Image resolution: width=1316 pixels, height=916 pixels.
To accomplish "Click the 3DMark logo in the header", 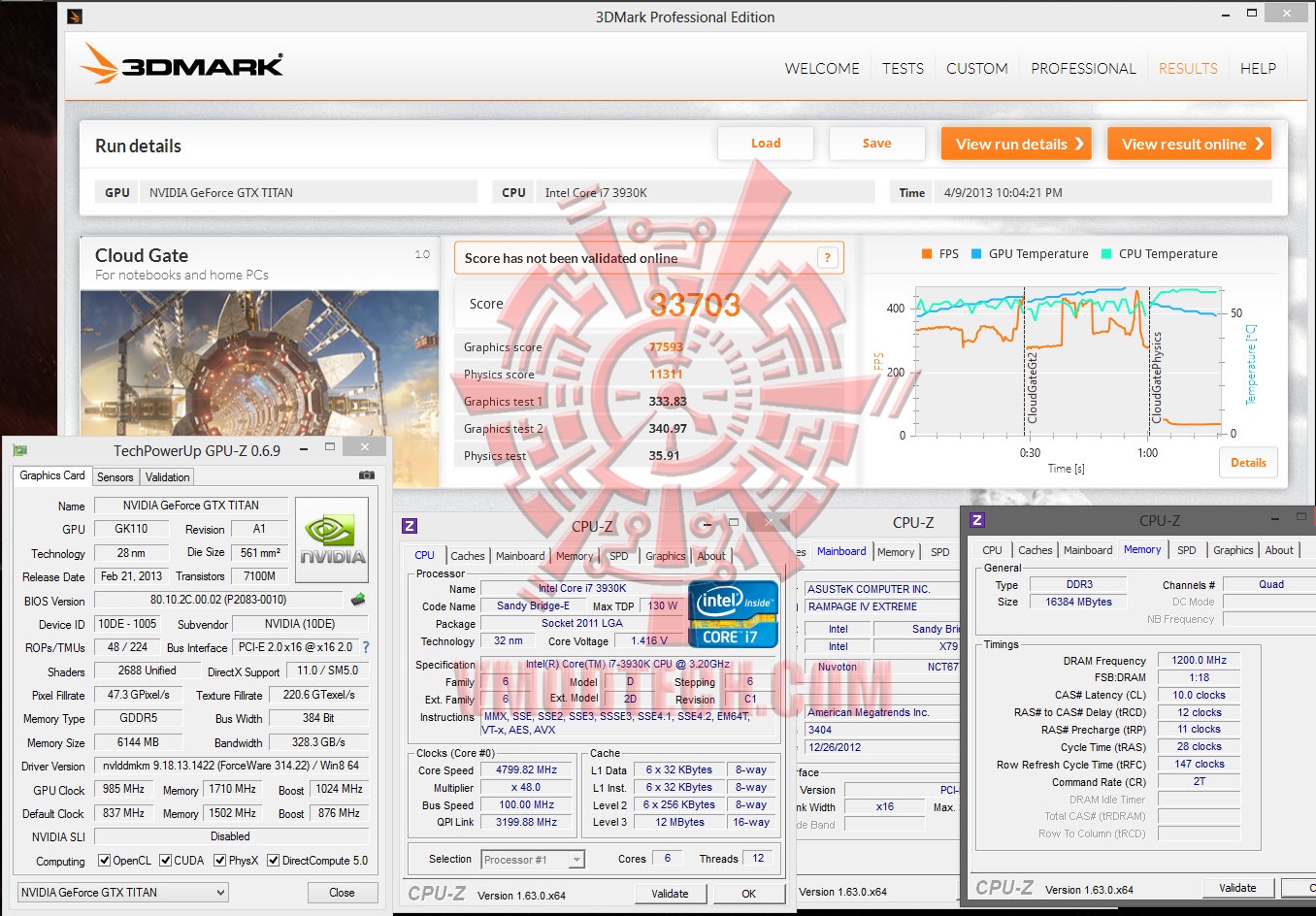I will tap(181, 64).
